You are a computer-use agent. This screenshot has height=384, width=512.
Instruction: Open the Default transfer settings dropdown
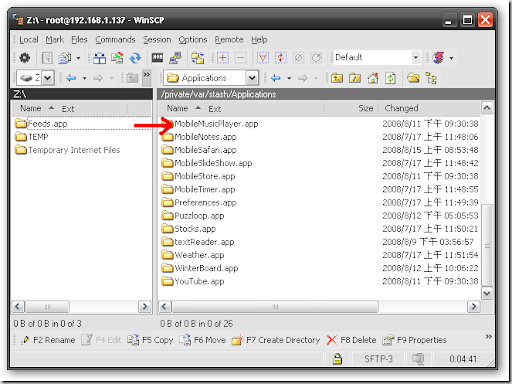(x=416, y=57)
